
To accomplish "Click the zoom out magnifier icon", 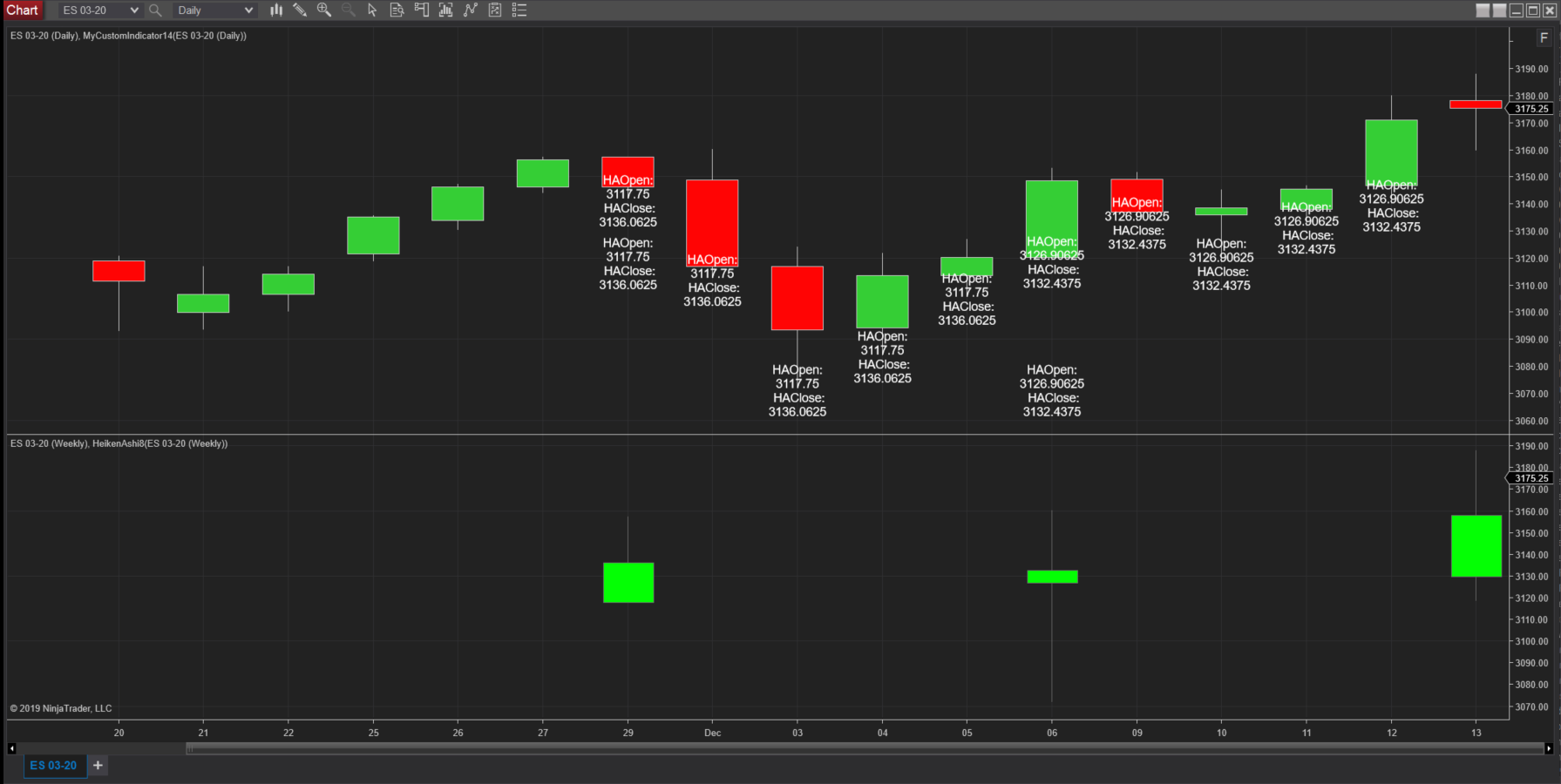I will (x=348, y=10).
